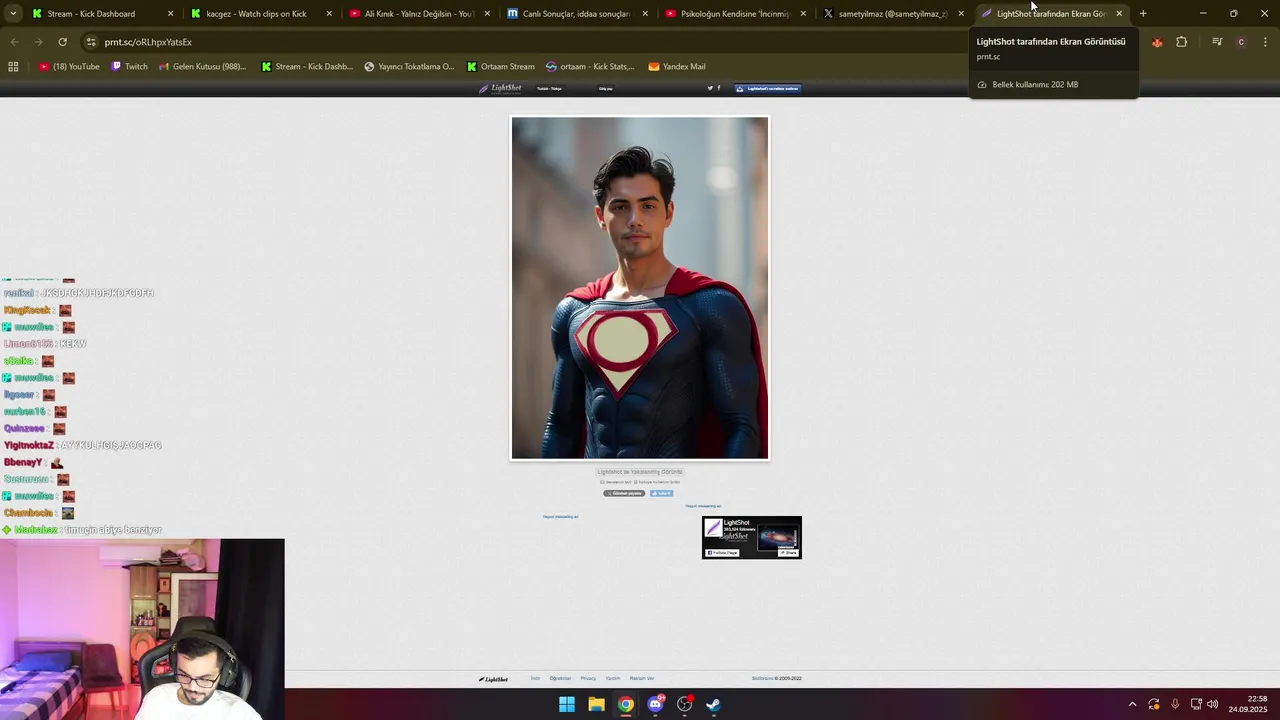Click the Facebook Like button below the image
Viewport: 1280px width, 720px height.
[x=662, y=493]
